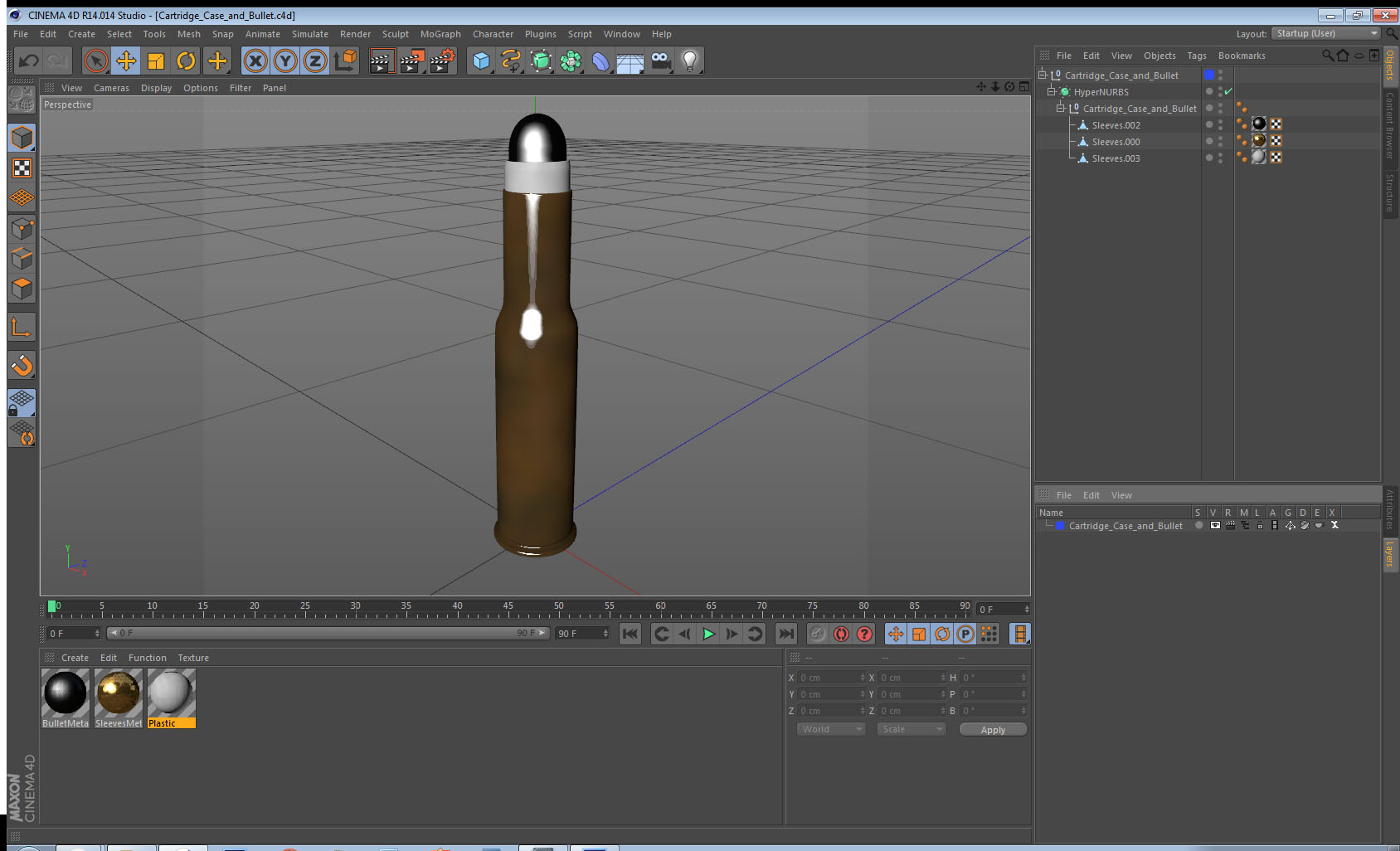
Task: Select the Live Selection tool
Action: click(96, 61)
